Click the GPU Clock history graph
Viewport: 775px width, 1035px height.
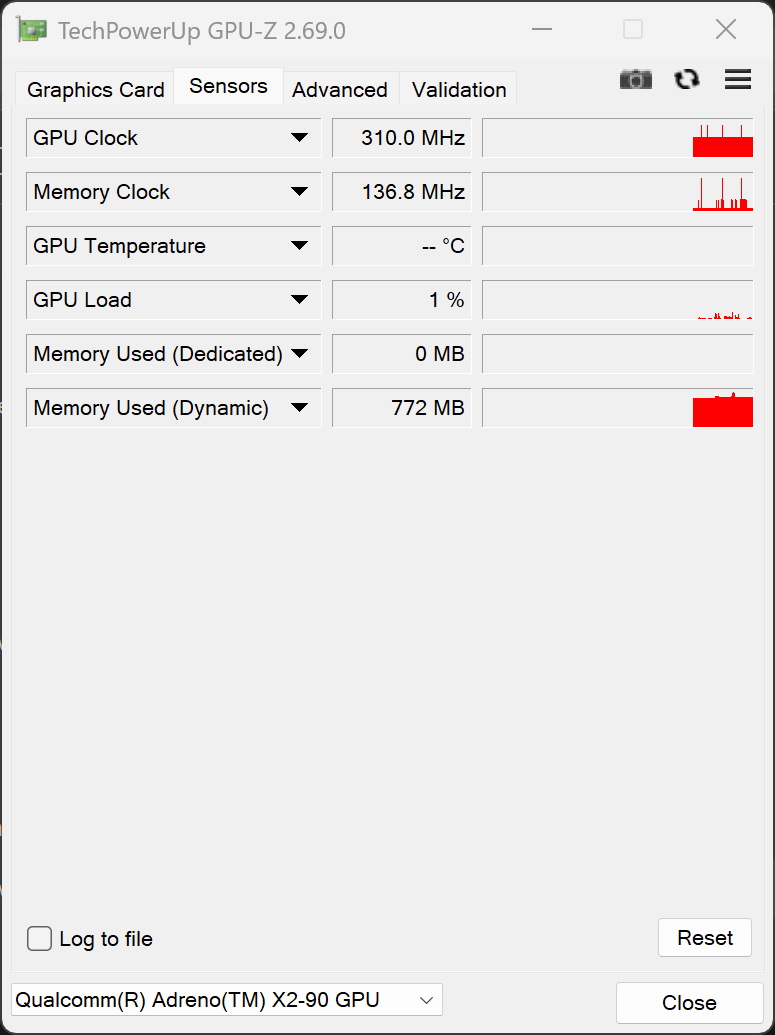click(617, 138)
